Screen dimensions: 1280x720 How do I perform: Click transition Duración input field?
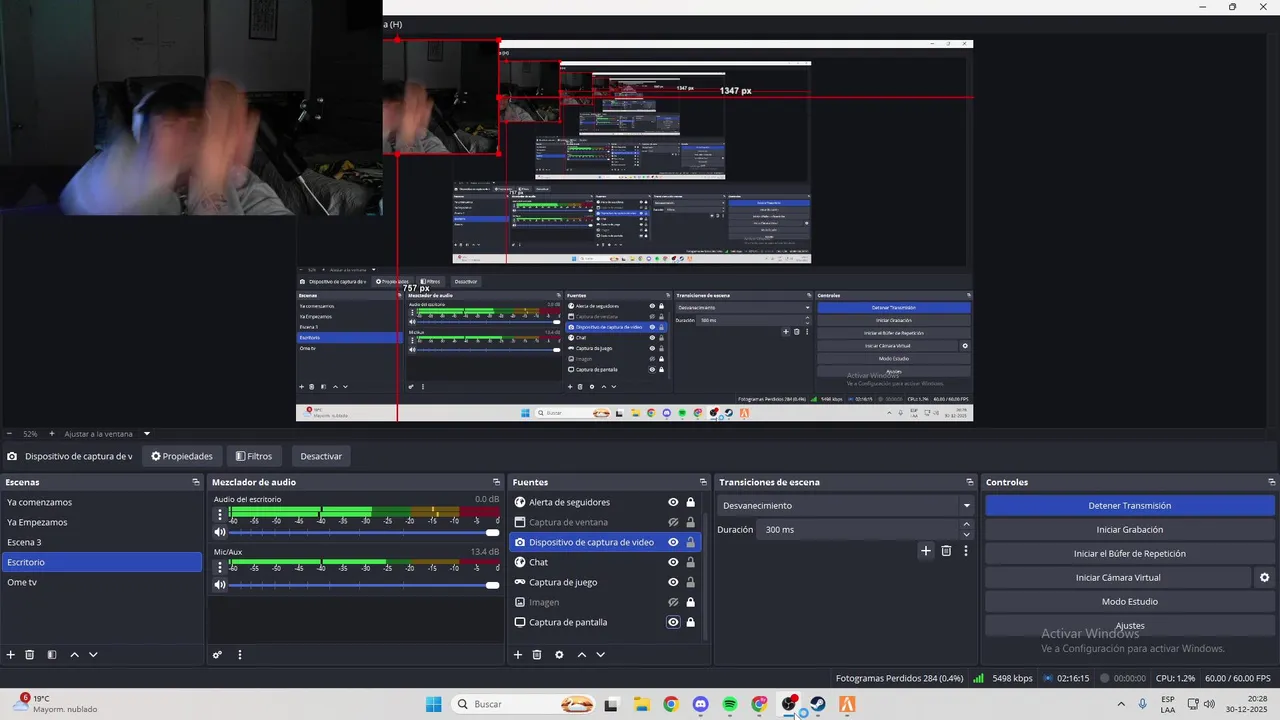point(856,530)
